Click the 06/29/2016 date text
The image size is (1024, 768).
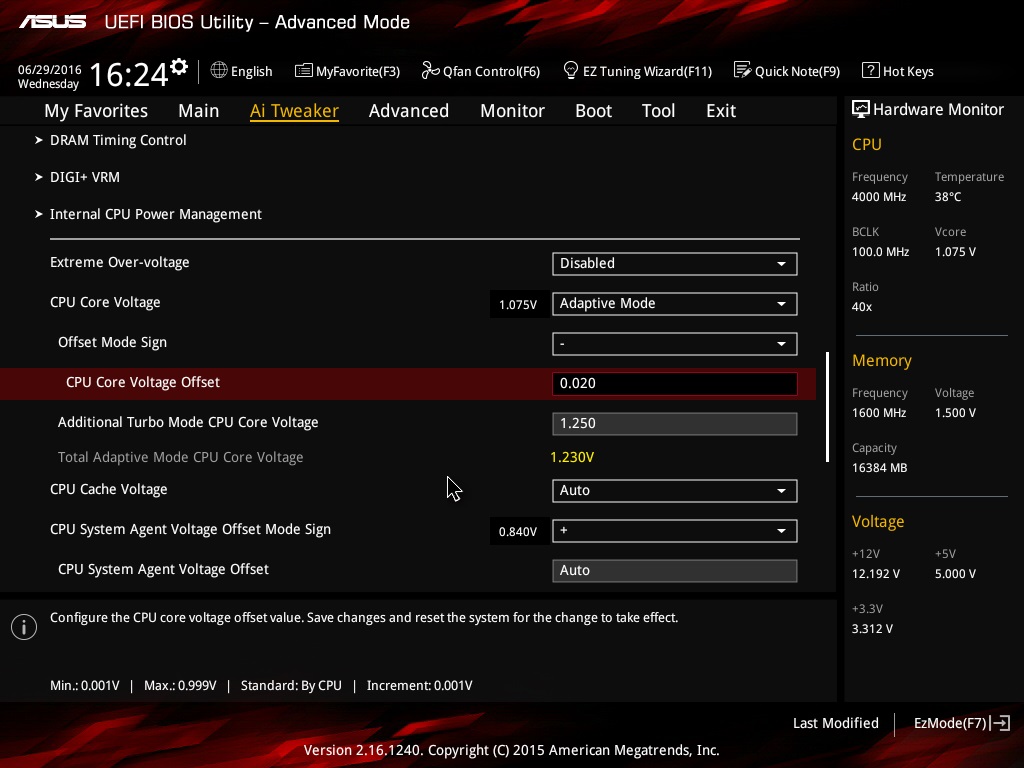[50, 69]
